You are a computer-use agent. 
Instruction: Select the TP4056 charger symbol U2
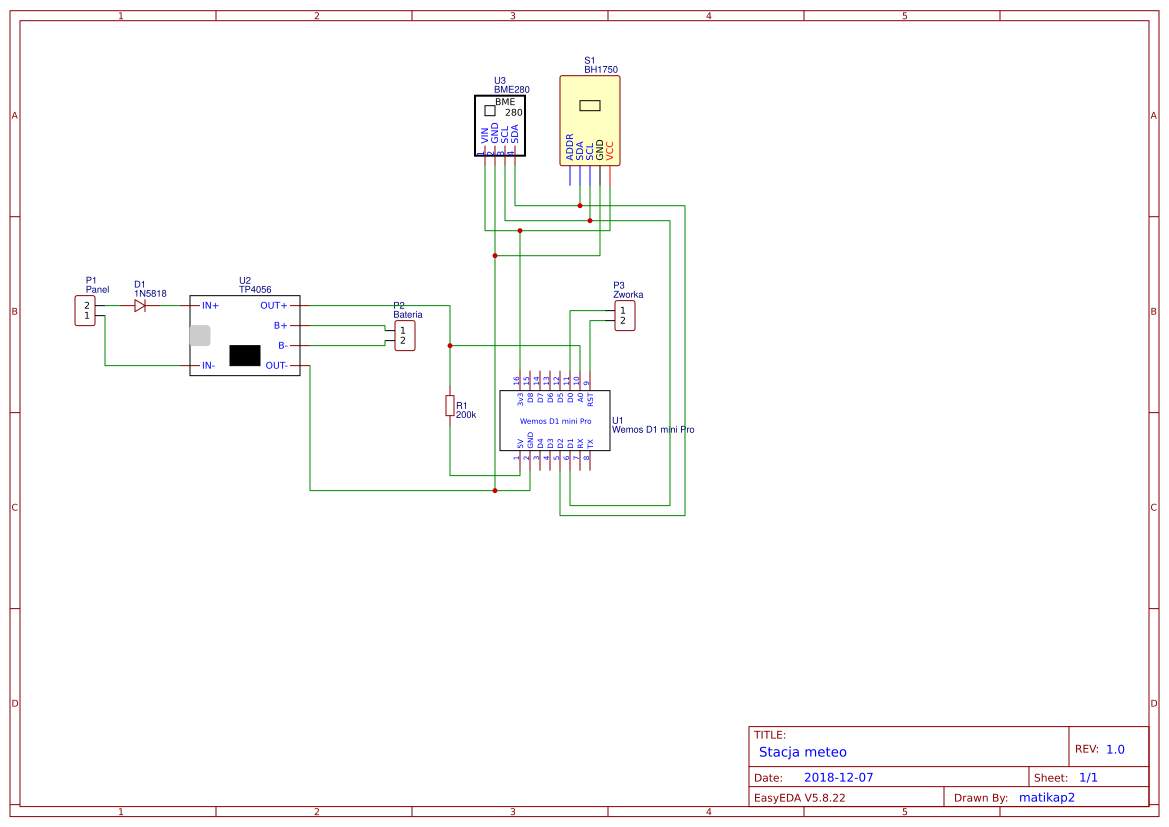click(245, 335)
